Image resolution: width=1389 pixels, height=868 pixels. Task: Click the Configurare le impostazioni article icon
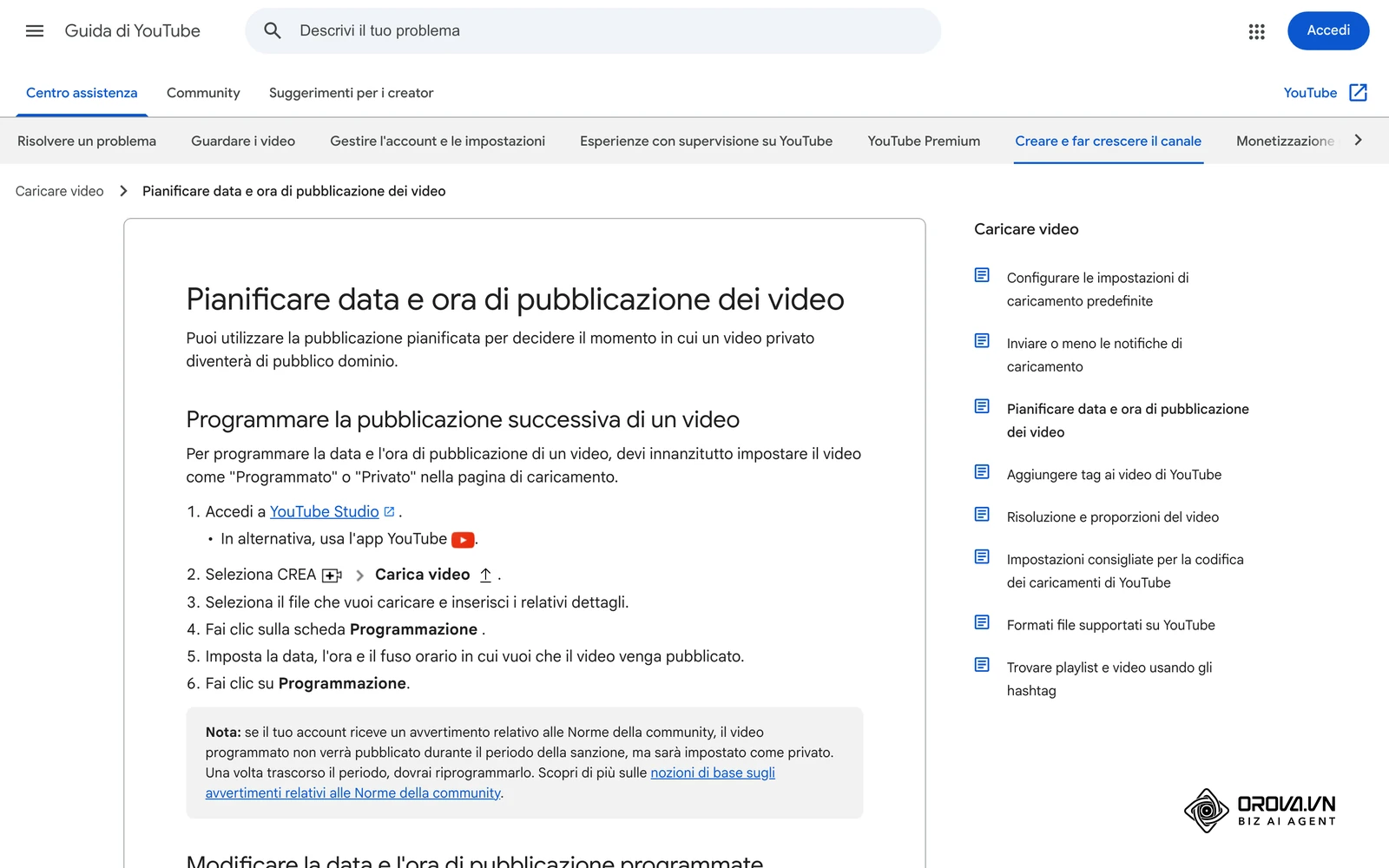click(x=982, y=275)
